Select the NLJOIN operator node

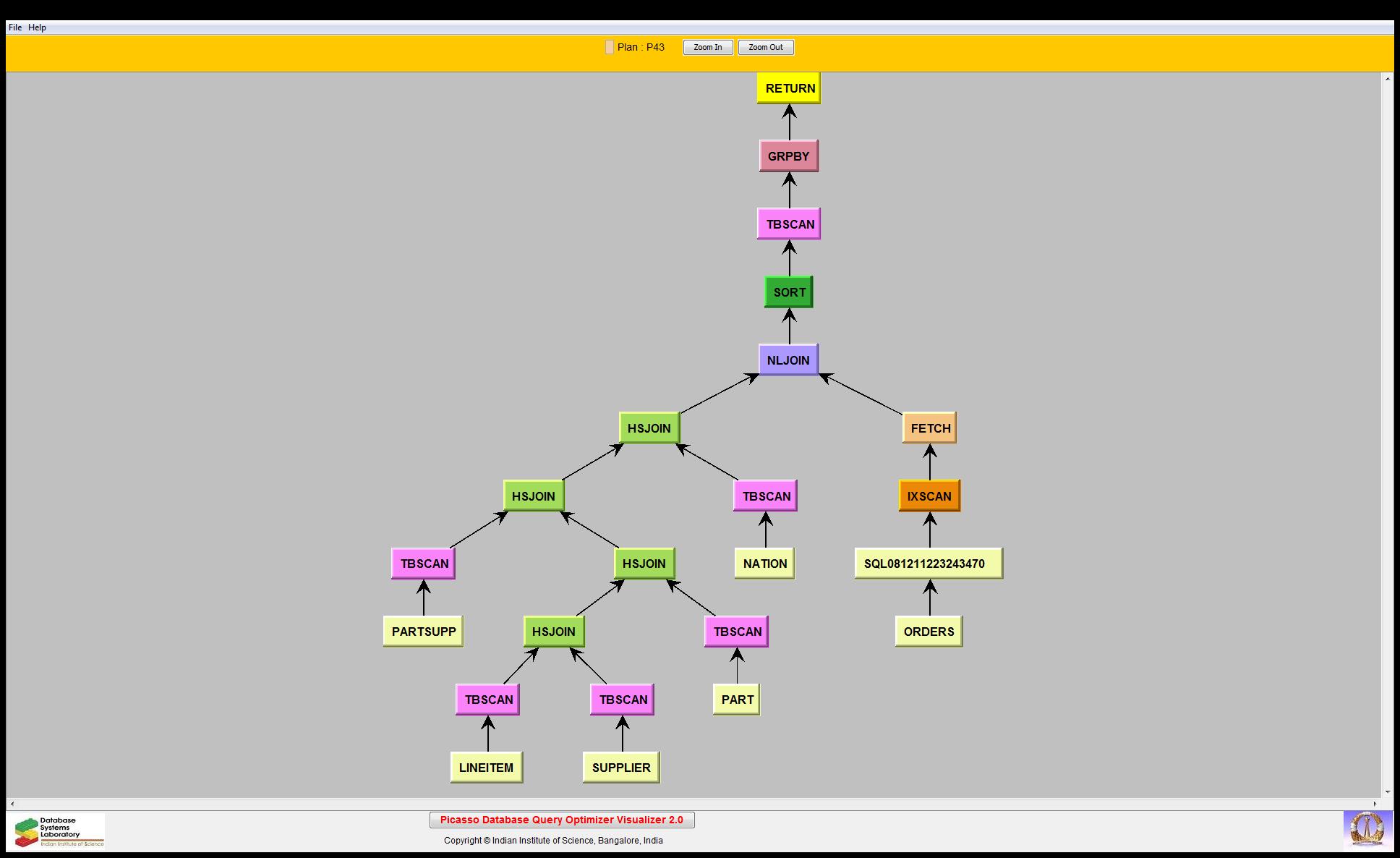tap(787, 360)
